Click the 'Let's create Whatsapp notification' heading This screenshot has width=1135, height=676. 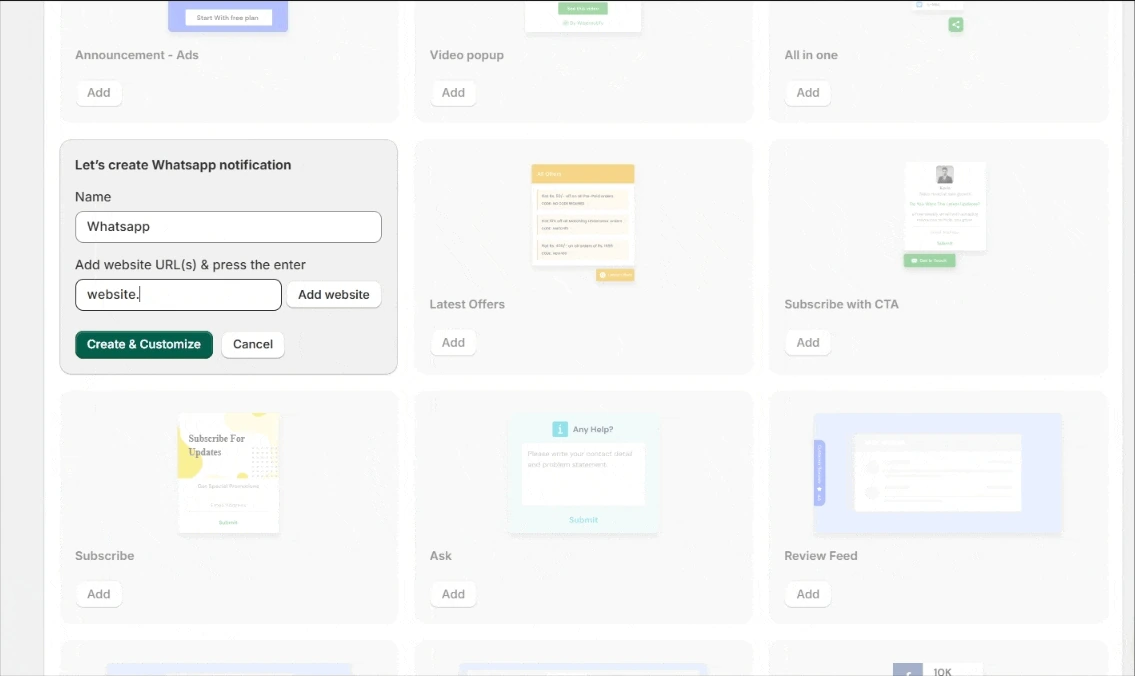[183, 165]
